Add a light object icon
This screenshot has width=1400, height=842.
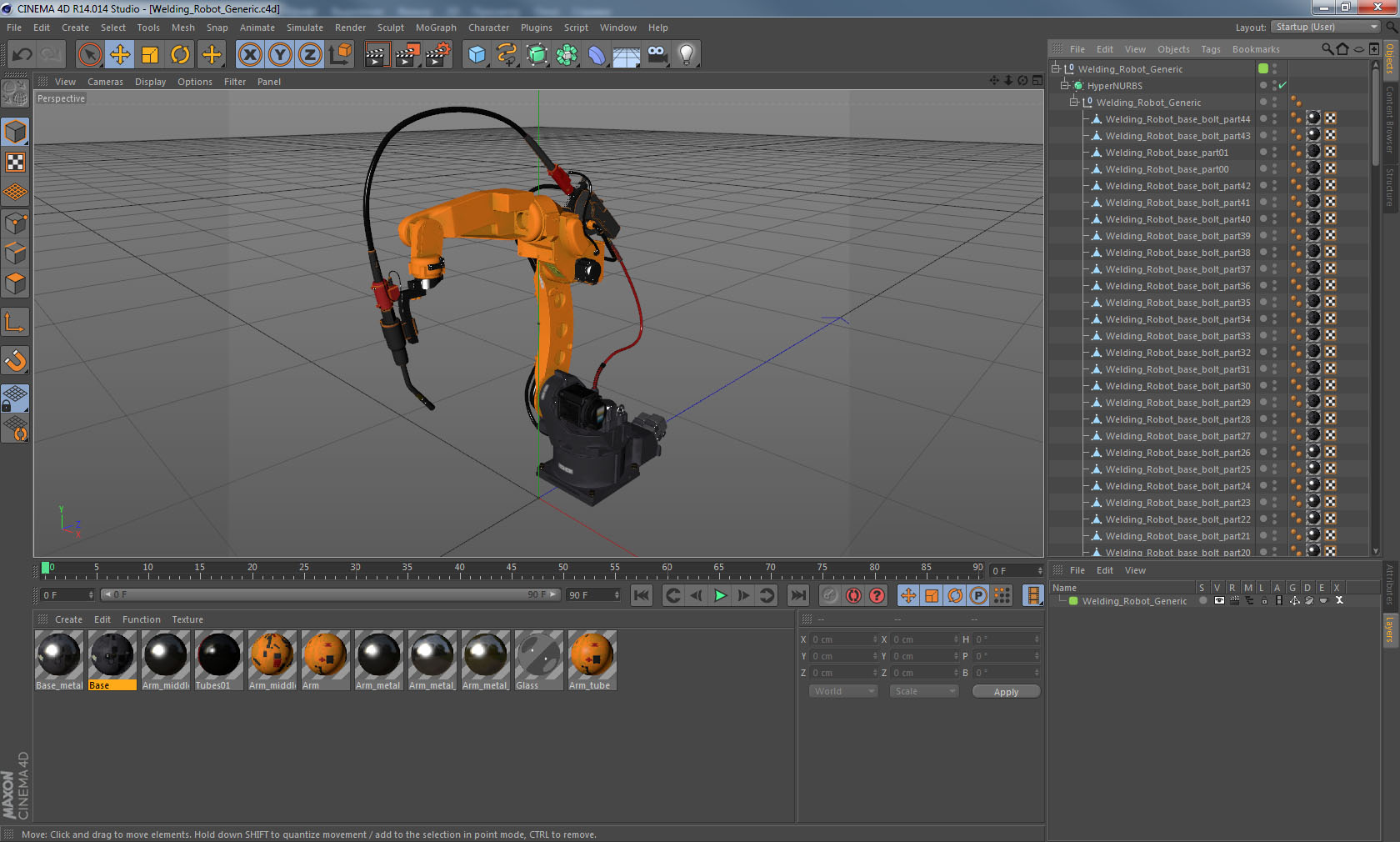(686, 55)
